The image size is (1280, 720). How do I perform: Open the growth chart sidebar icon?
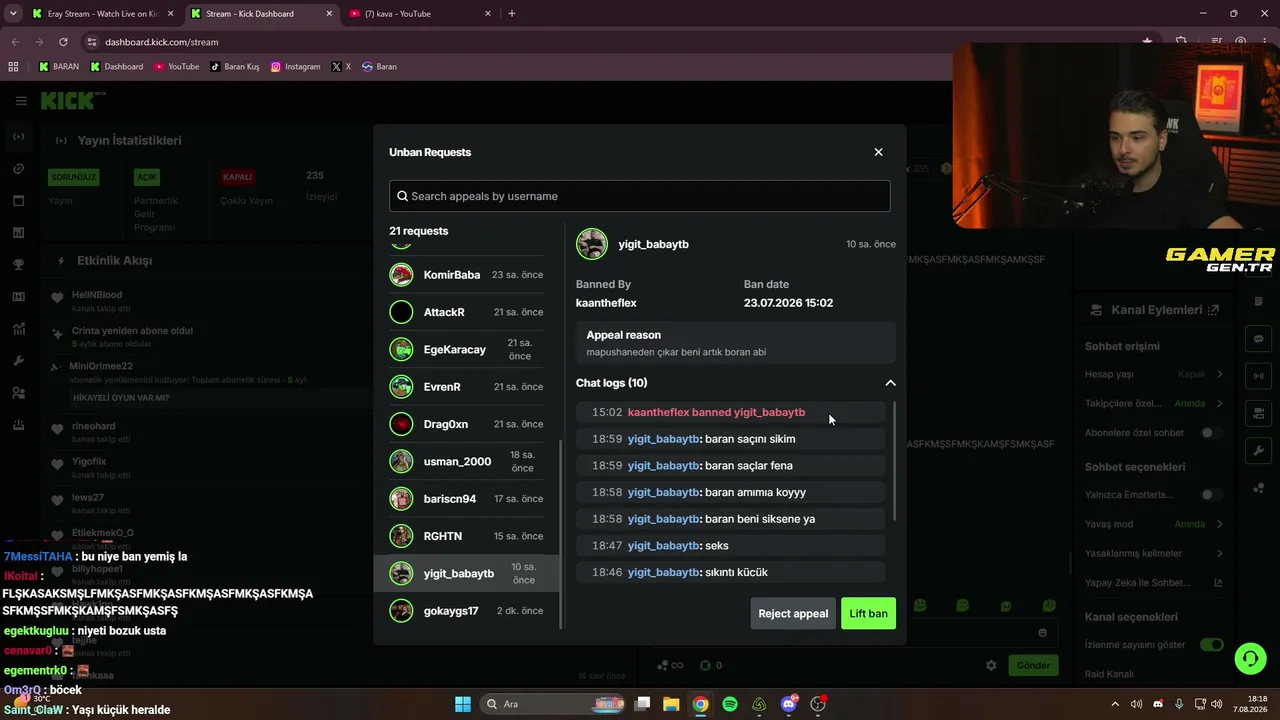pyautogui.click(x=18, y=329)
